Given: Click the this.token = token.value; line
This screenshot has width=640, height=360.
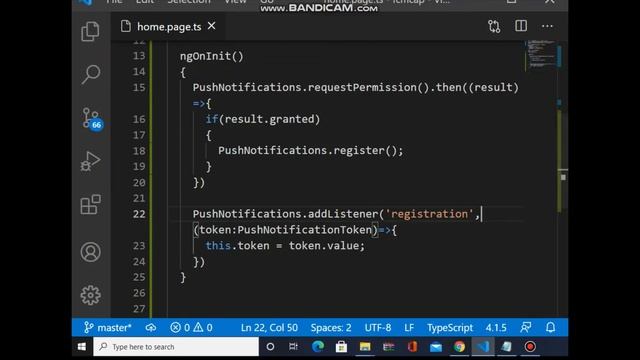Looking at the screenshot, I should click(285, 246).
